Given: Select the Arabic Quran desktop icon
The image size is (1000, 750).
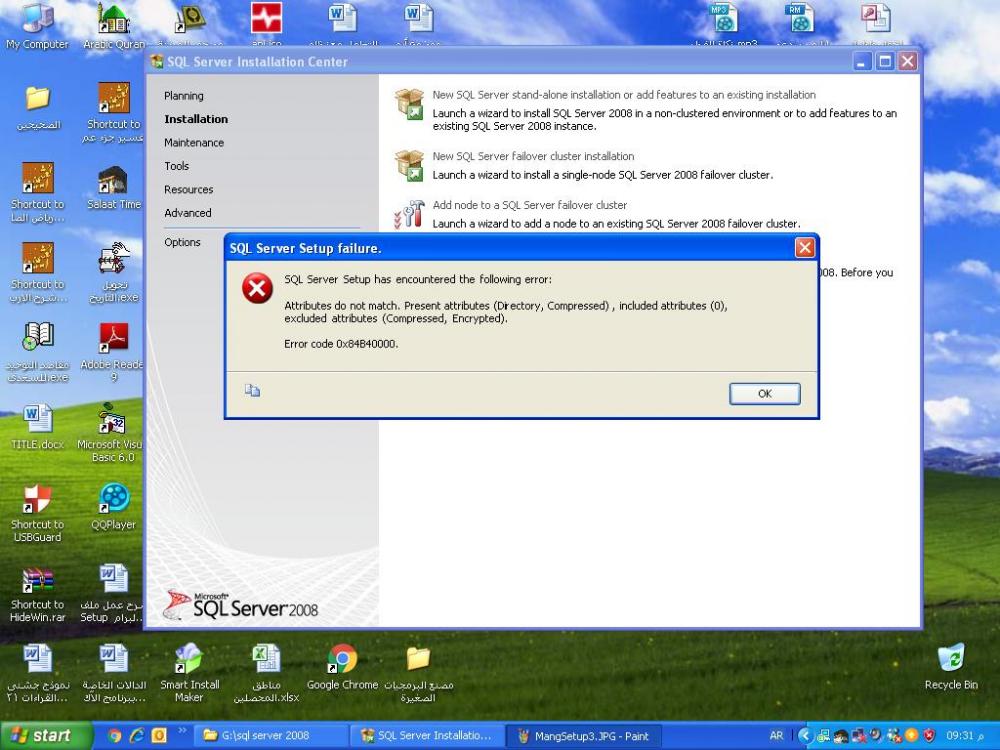Looking at the screenshot, I should tap(114, 26).
